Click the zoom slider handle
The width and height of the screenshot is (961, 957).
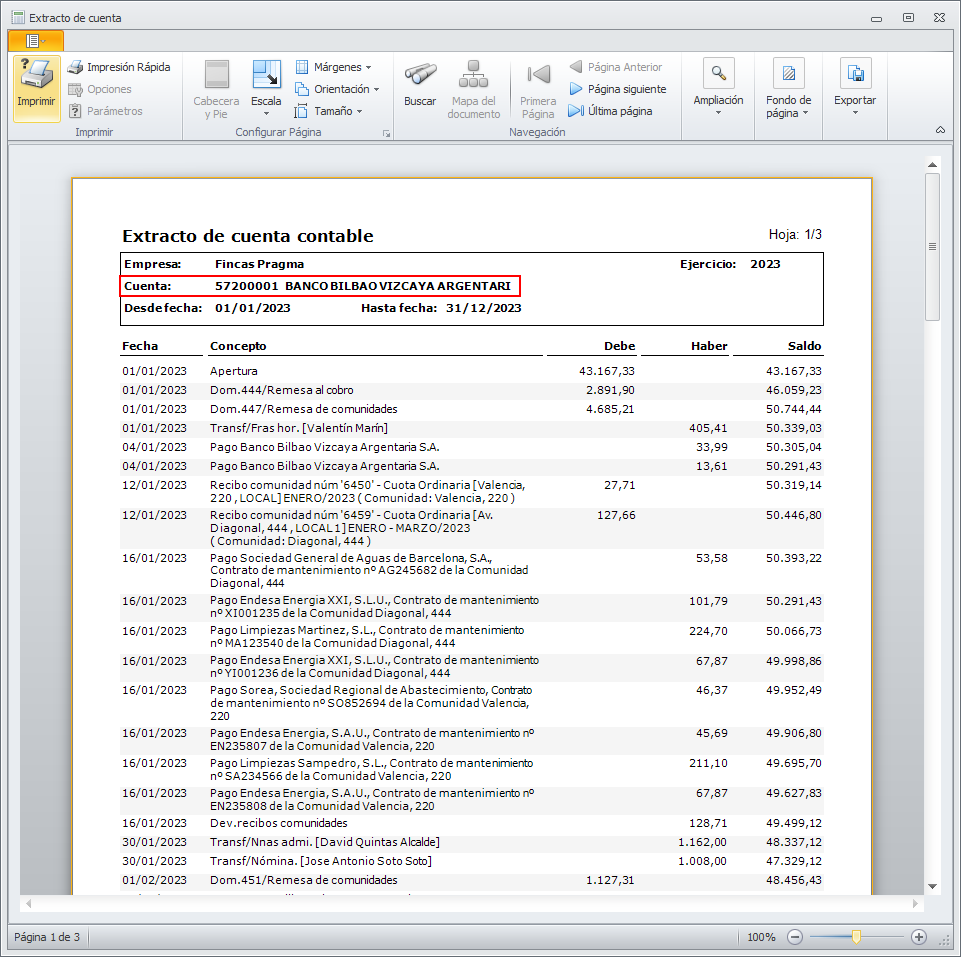tap(857, 937)
